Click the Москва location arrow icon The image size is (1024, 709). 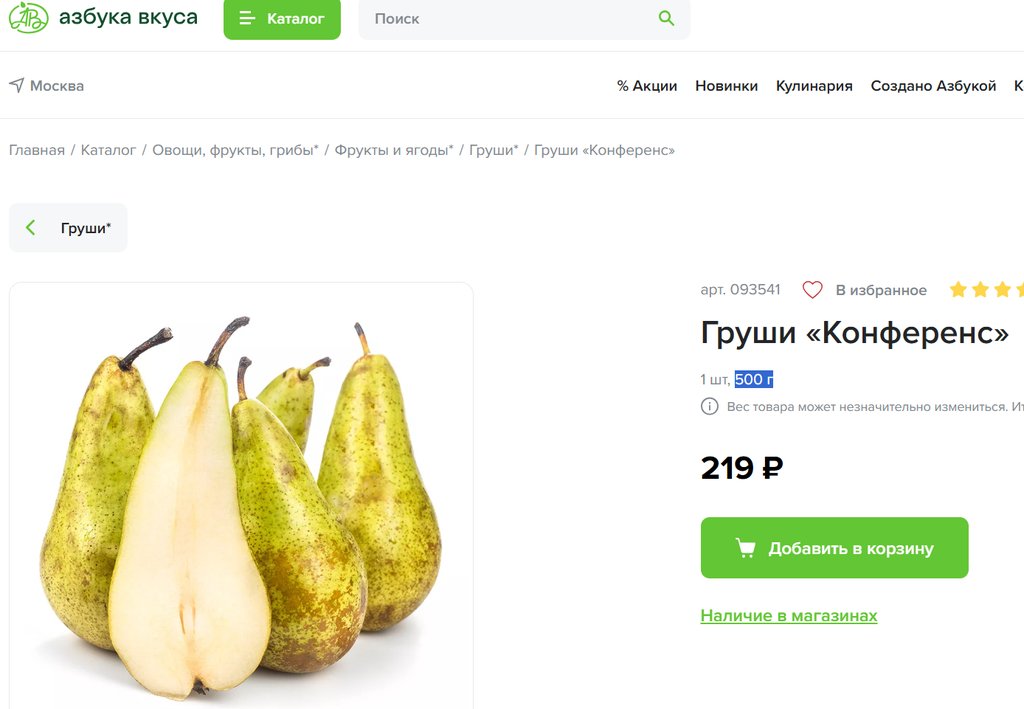click(x=16, y=85)
